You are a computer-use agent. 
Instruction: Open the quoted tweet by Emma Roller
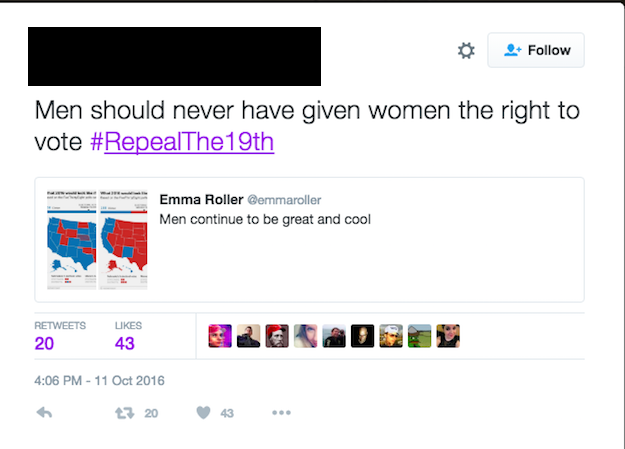309,240
